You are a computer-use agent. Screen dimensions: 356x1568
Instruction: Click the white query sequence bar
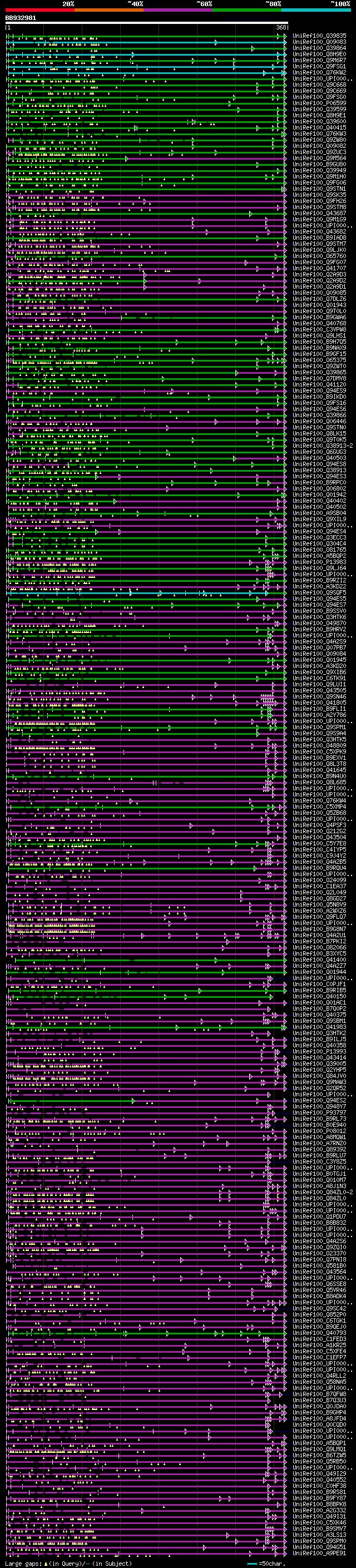(147, 23)
